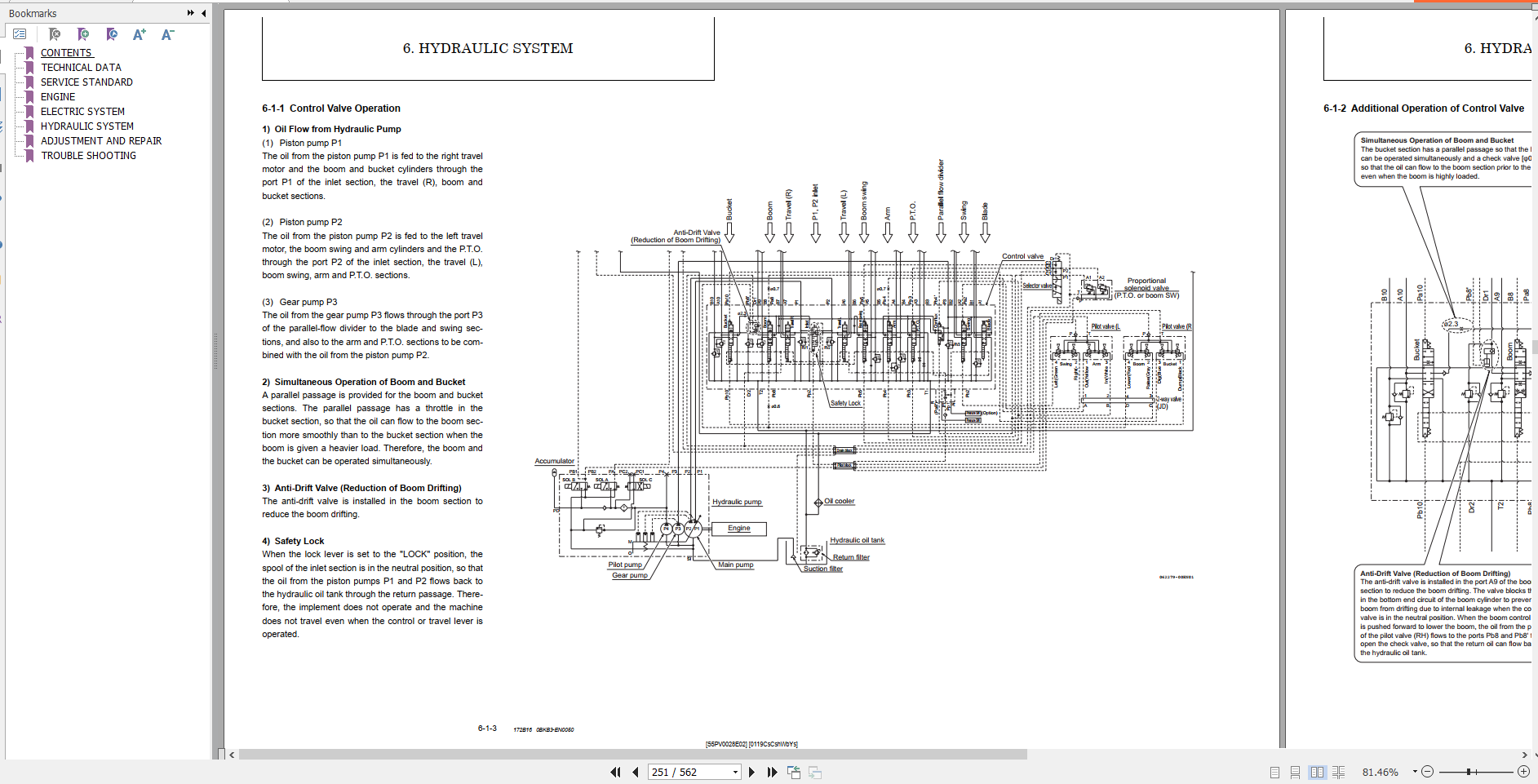Go to the next page
This screenshot has width=1538, height=784.
point(751,772)
